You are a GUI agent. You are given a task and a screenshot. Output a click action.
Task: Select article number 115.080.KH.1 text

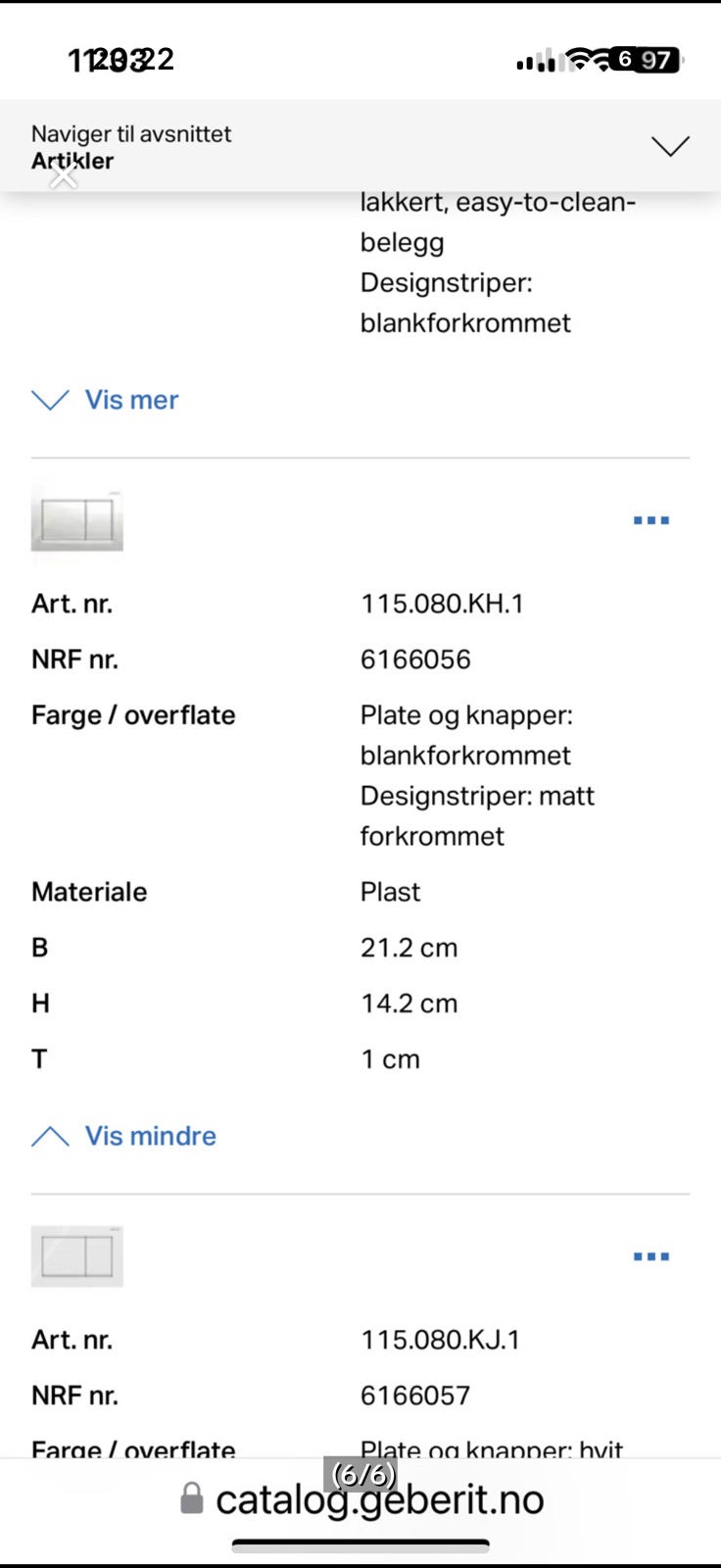pyautogui.click(x=442, y=604)
